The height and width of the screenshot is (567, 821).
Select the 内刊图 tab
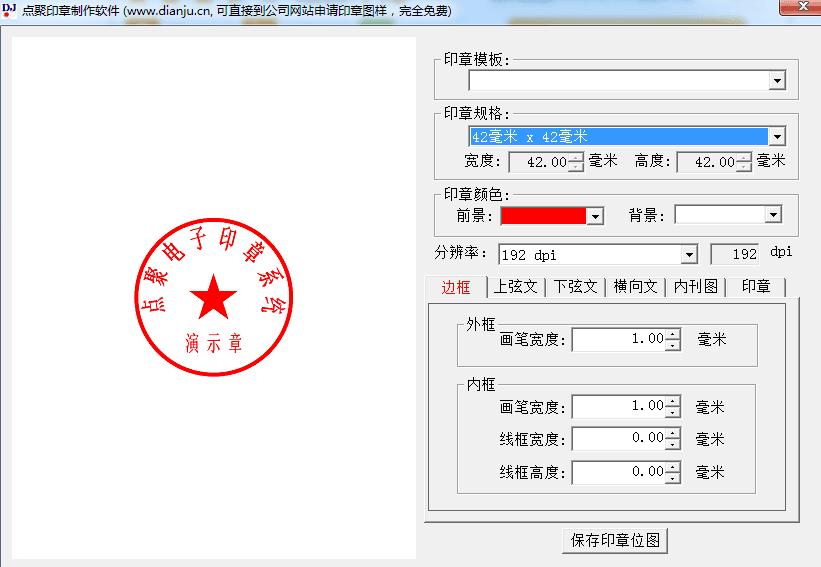(x=695, y=287)
